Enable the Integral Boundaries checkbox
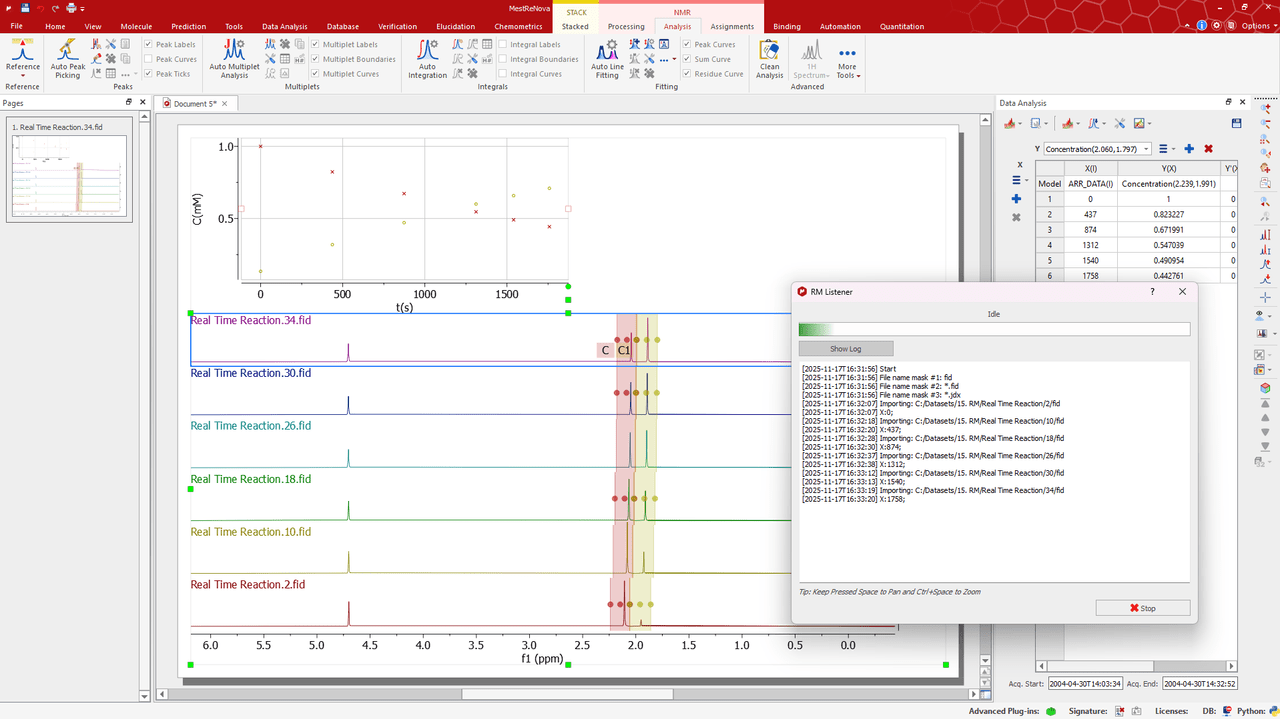Viewport: 1280px width, 719px height. tap(503, 59)
